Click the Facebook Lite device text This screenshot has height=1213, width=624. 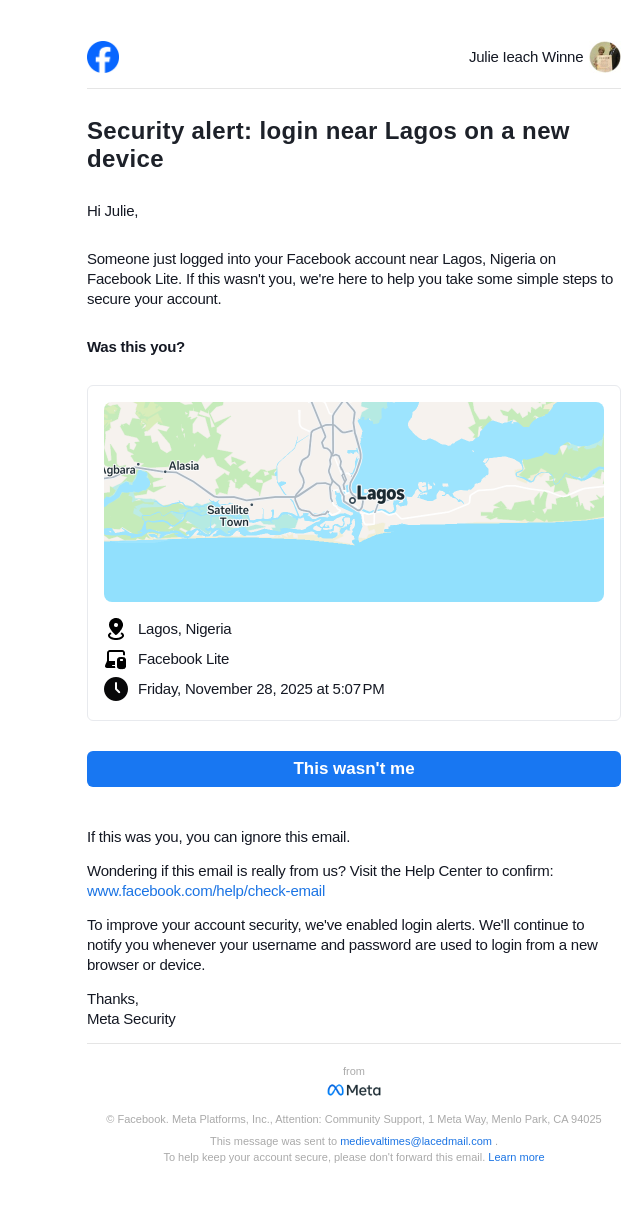point(184,659)
